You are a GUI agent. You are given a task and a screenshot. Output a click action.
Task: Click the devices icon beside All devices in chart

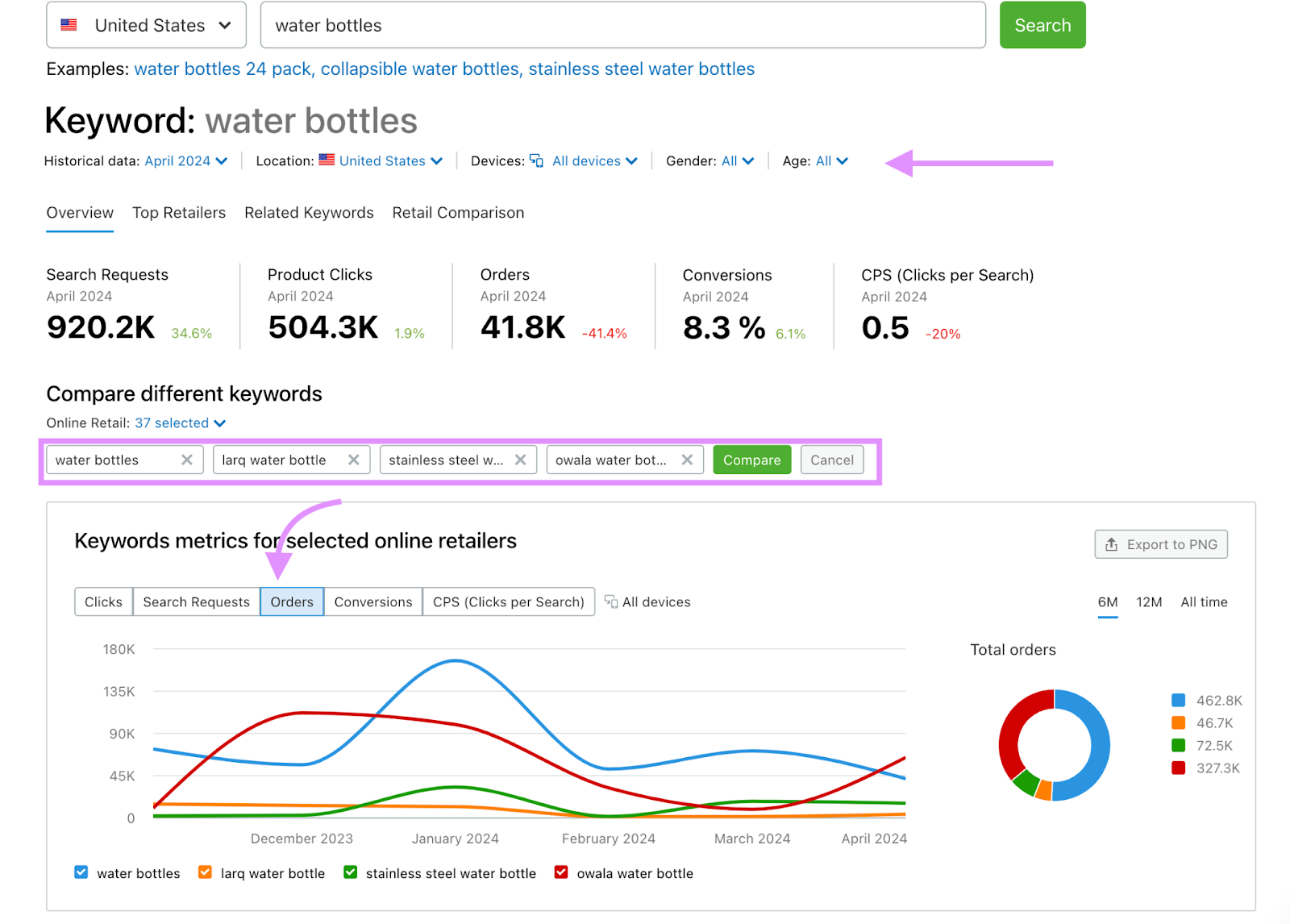point(611,601)
